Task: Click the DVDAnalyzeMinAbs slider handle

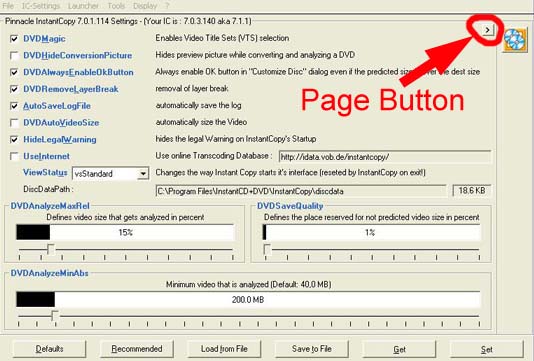Action: click(54, 316)
